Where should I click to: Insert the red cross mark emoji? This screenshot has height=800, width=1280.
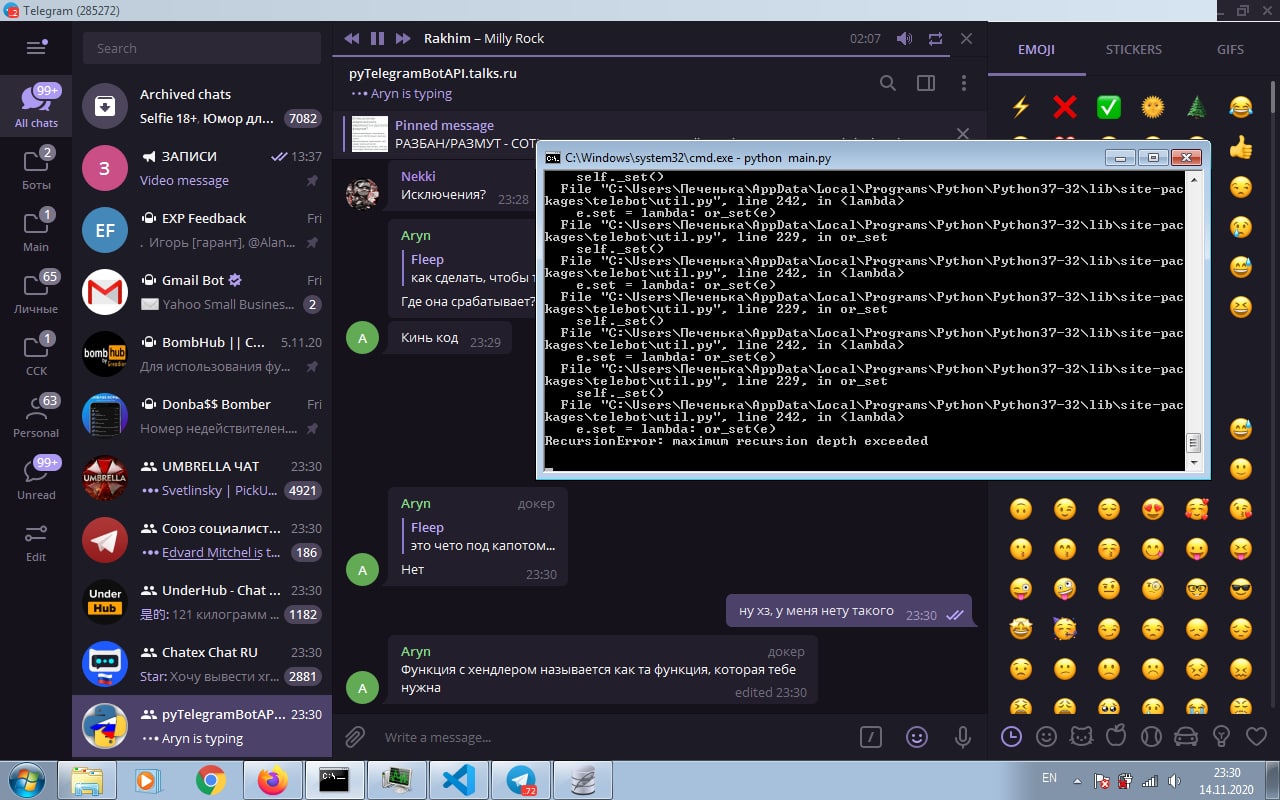tap(1064, 106)
